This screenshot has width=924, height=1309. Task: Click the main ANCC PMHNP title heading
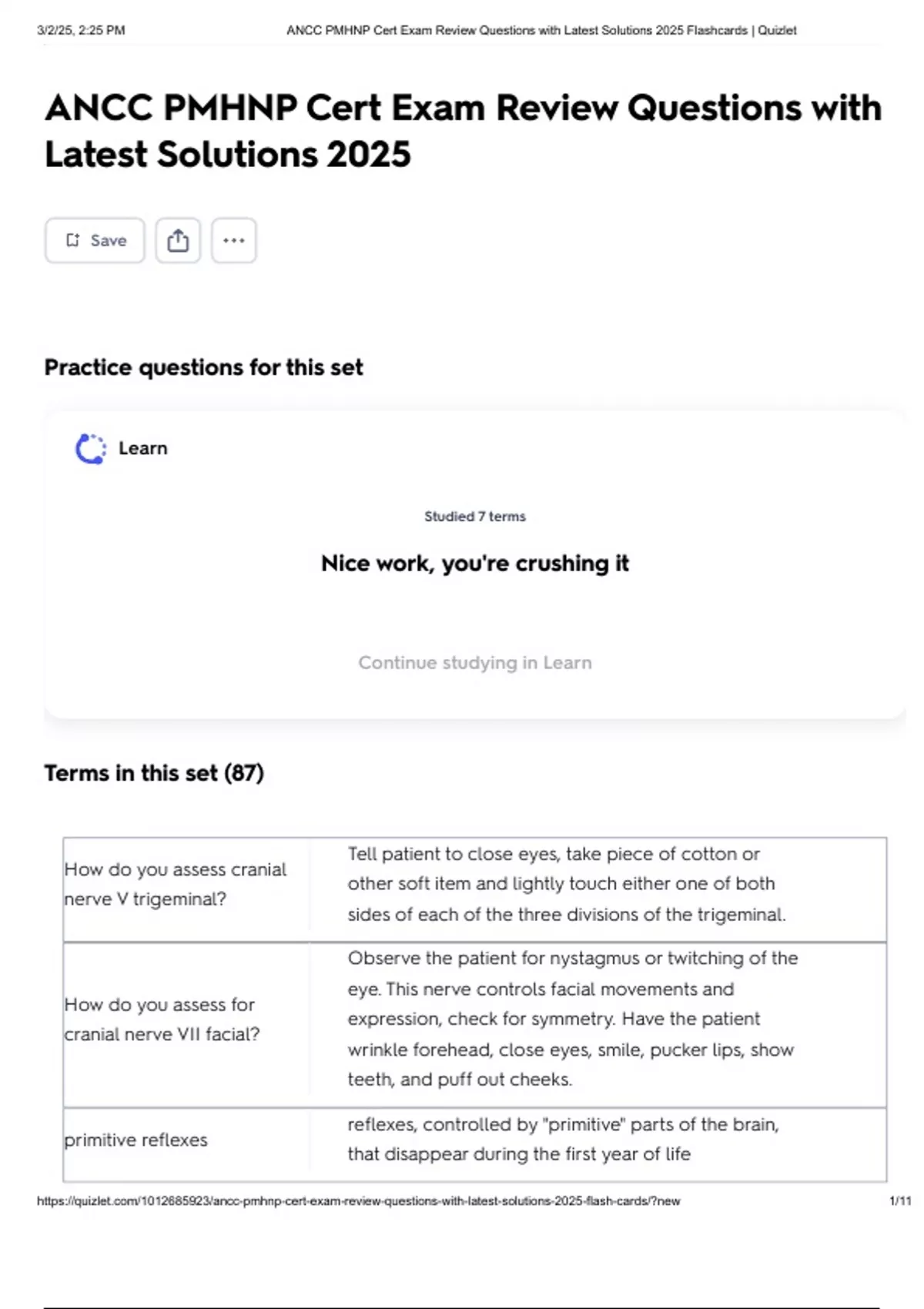[x=462, y=130]
